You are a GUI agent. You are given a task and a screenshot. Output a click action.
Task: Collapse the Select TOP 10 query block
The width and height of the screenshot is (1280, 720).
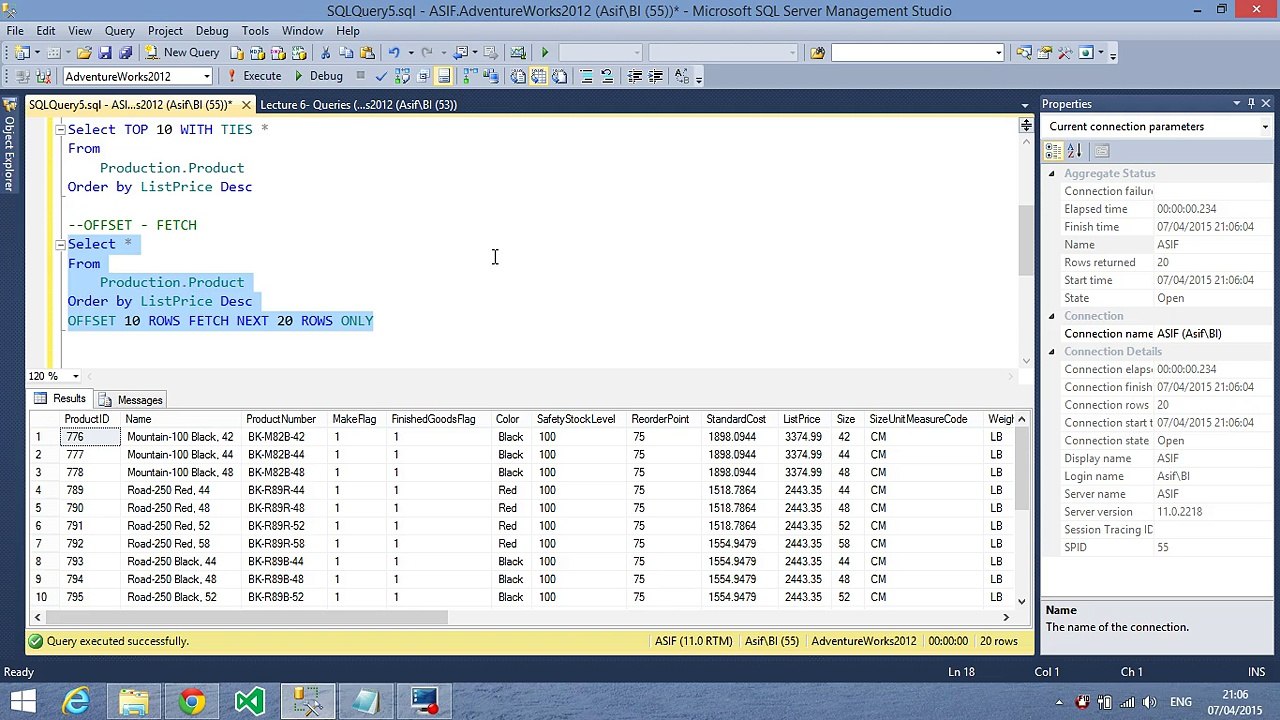coord(60,130)
